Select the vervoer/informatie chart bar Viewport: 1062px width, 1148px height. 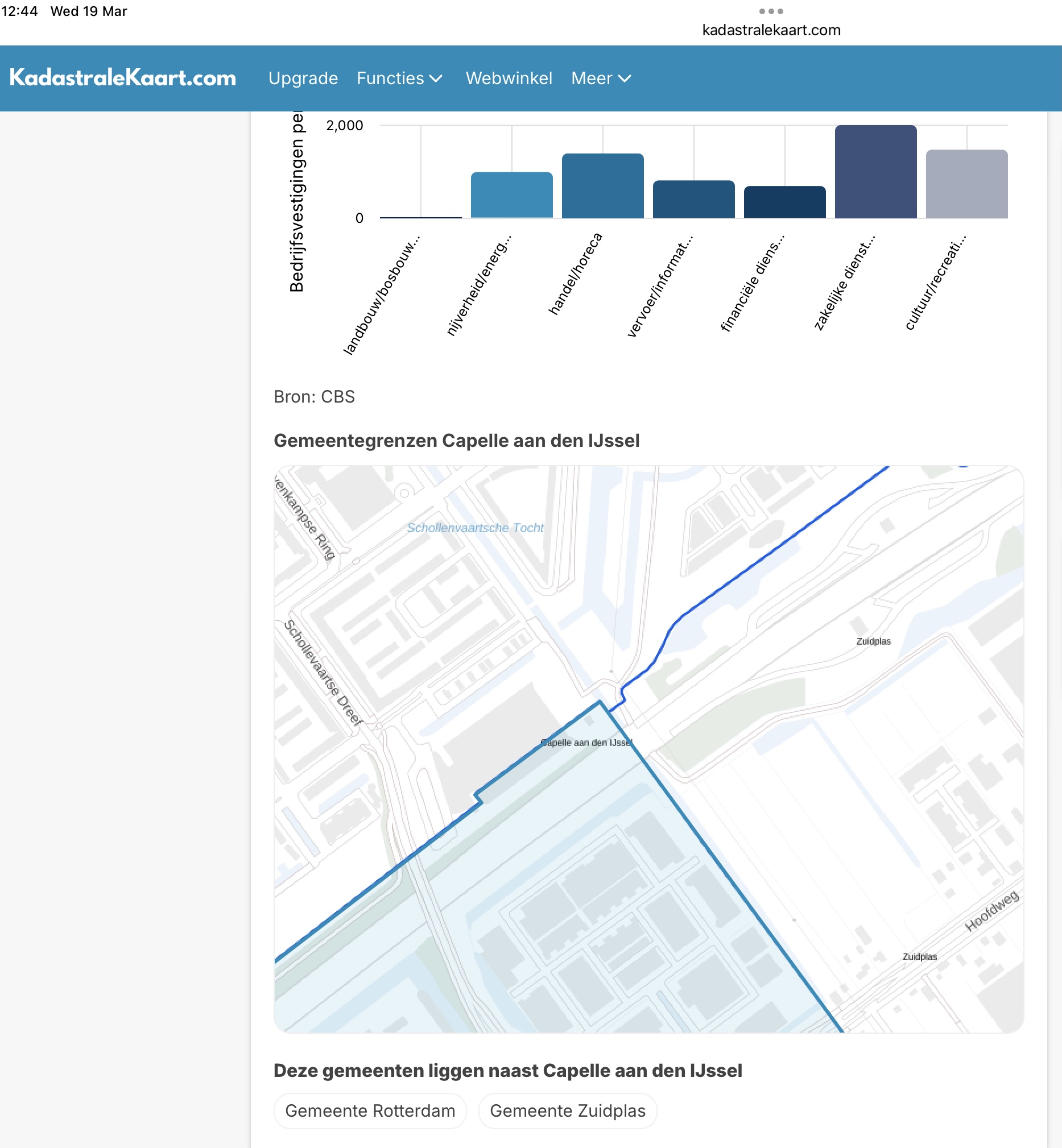pos(693,200)
